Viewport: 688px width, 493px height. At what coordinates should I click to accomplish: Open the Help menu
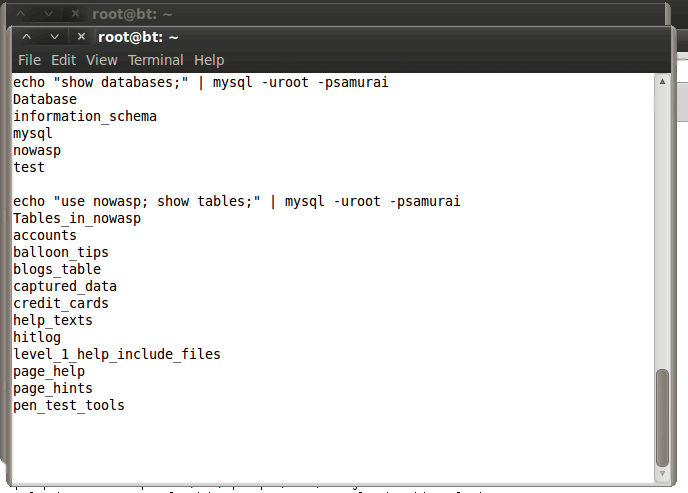click(x=209, y=60)
